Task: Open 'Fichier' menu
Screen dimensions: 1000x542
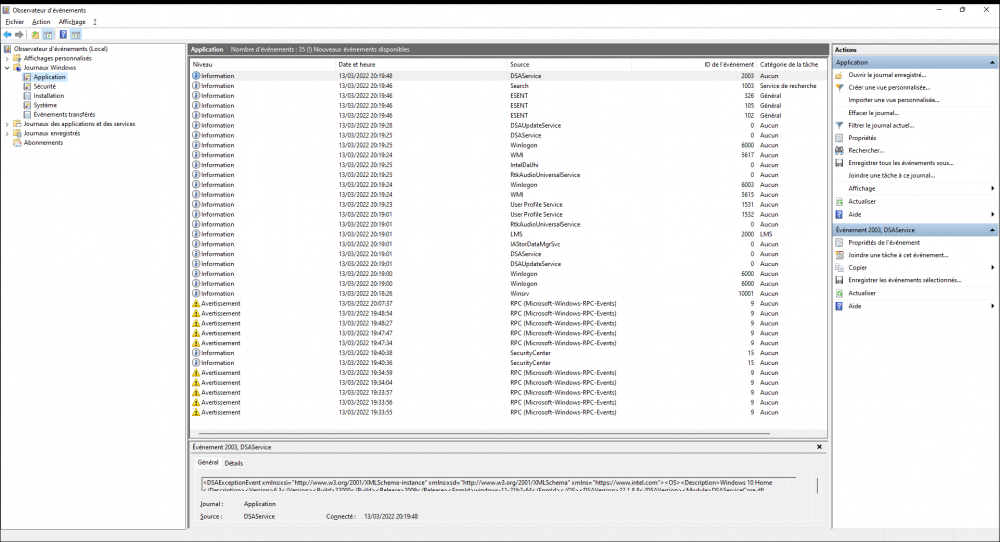Action: pos(14,22)
